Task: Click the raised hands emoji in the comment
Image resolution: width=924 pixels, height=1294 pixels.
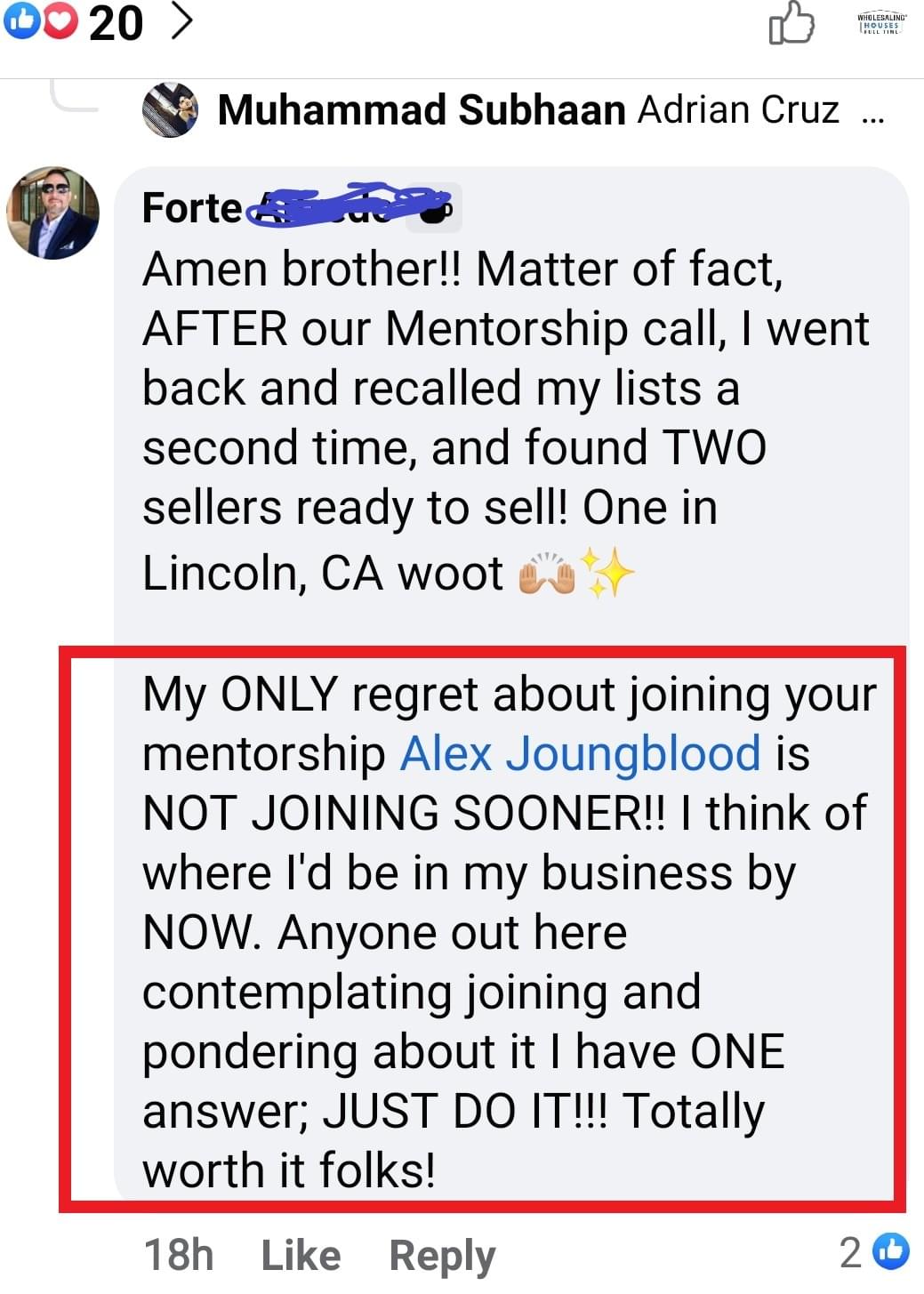Action: [x=546, y=574]
